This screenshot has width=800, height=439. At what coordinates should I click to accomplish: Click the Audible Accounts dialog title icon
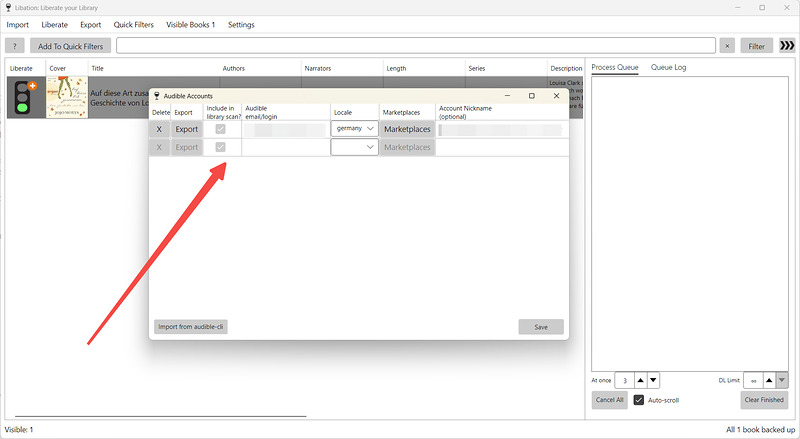click(157, 95)
